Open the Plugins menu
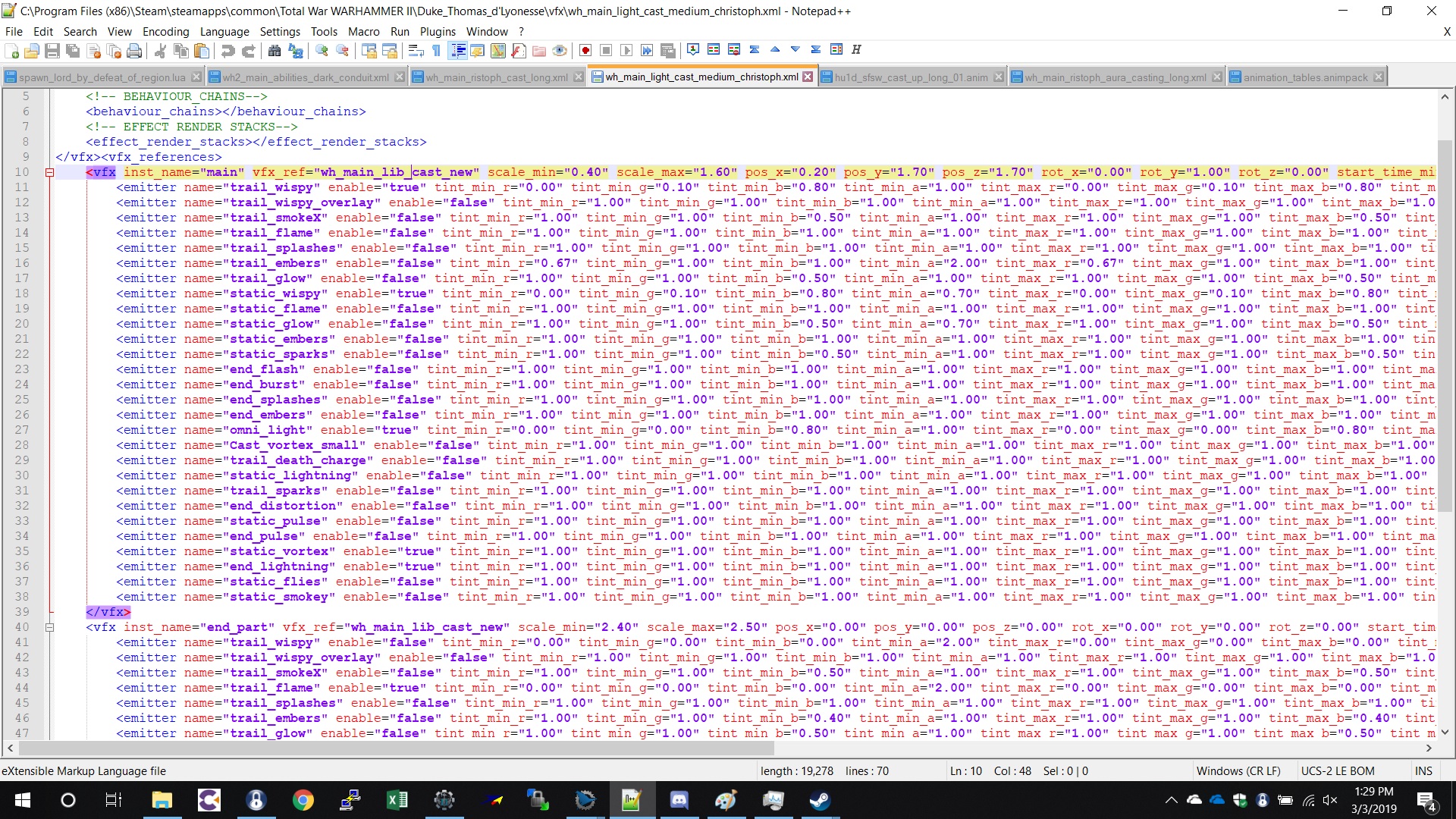1456x819 pixels. click(x=438, y=31)
